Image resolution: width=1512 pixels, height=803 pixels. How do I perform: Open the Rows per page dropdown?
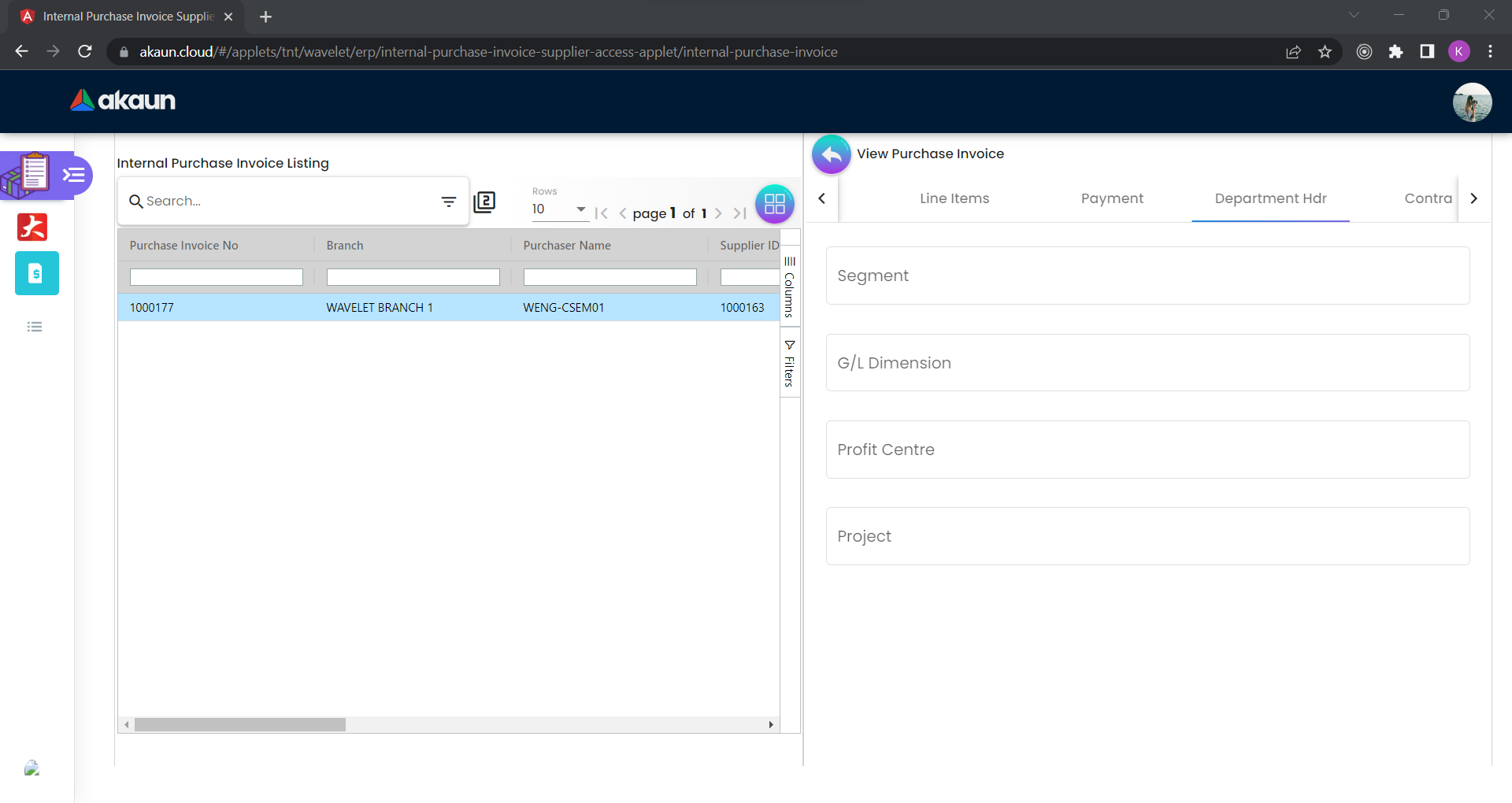(x=559, y=209)
